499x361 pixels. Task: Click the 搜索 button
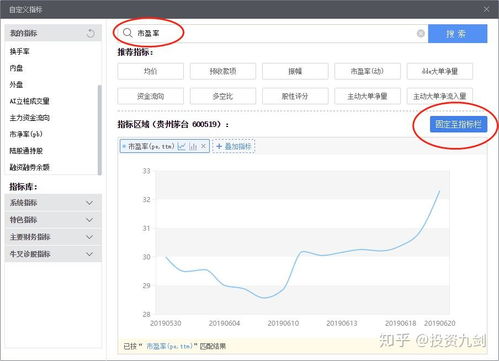[457, 33]
